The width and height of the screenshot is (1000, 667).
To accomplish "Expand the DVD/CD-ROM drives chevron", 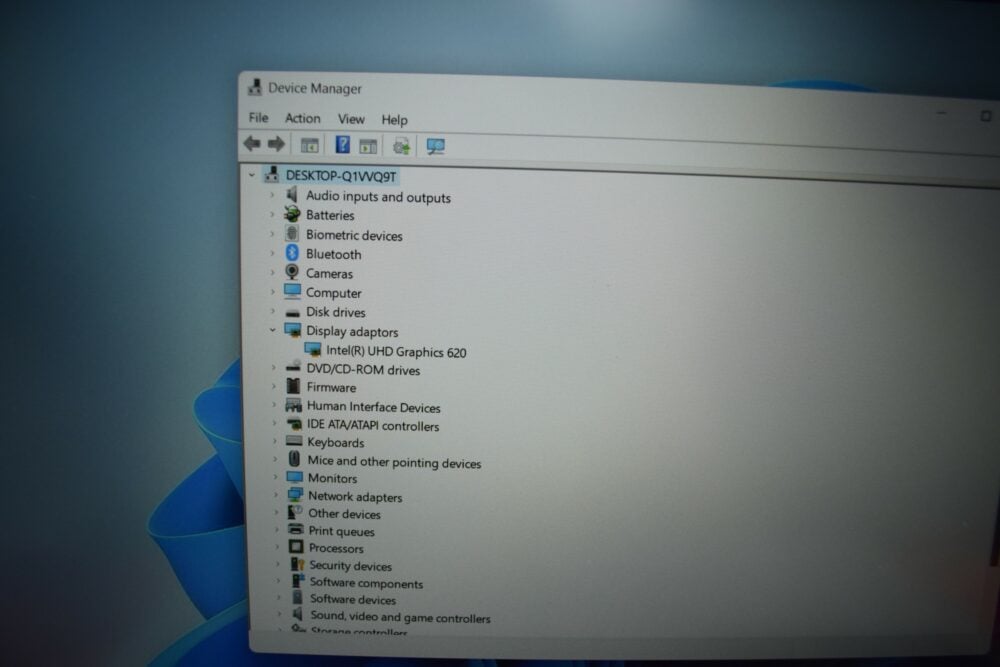I will (x=274, y=367).
